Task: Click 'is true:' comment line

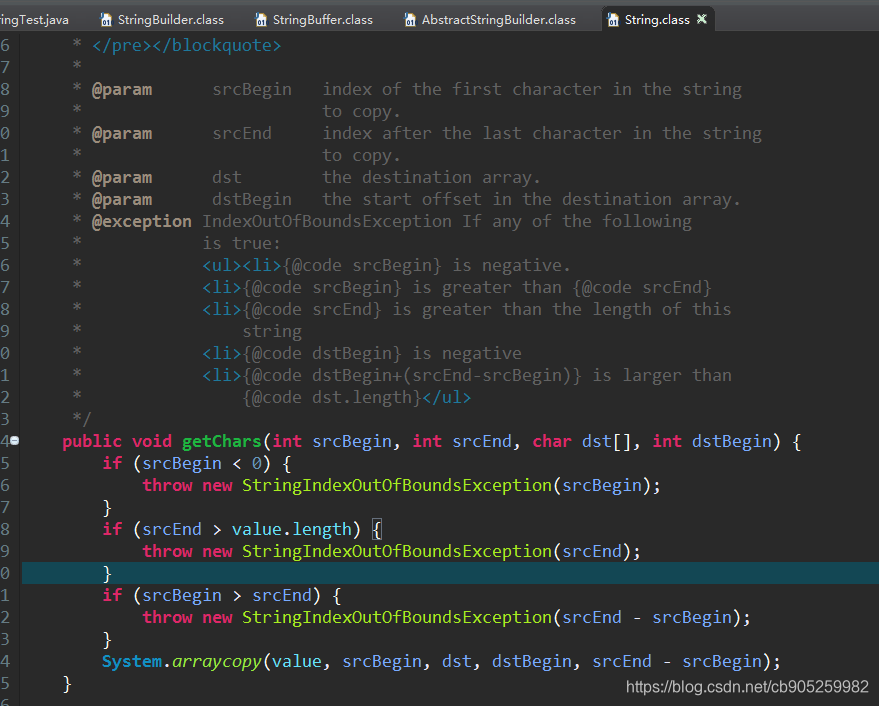Action: [241, 243]
